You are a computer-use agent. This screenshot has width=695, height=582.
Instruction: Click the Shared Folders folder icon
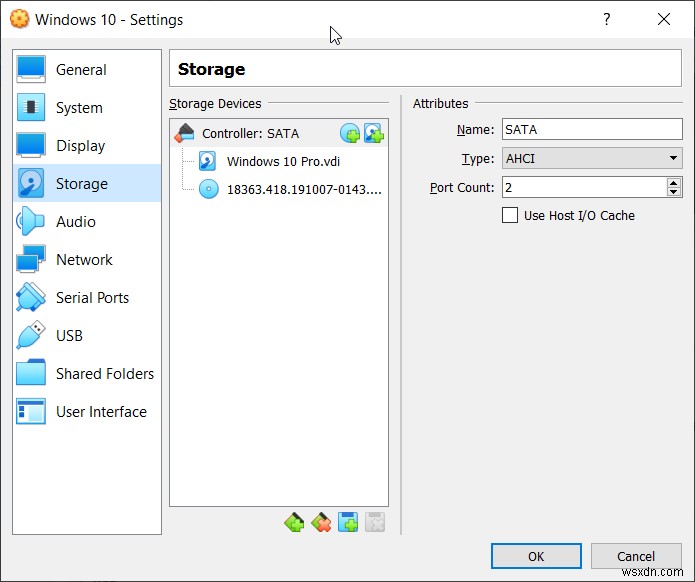click(31, 373)
